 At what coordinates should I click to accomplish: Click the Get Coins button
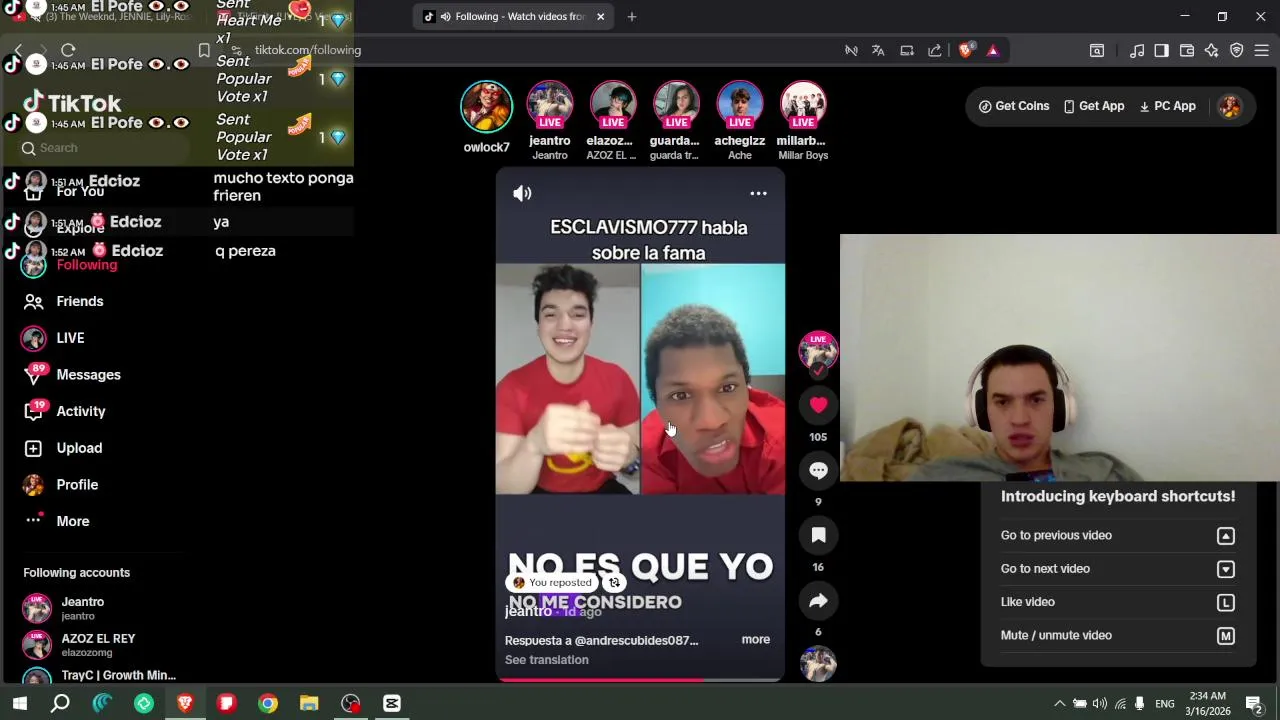[1014, 106]
